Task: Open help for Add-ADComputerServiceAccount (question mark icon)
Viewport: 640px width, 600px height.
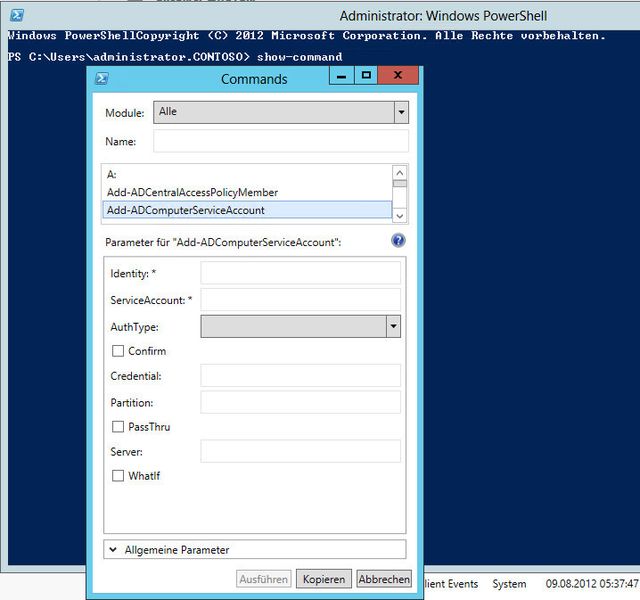Action: 398,241
